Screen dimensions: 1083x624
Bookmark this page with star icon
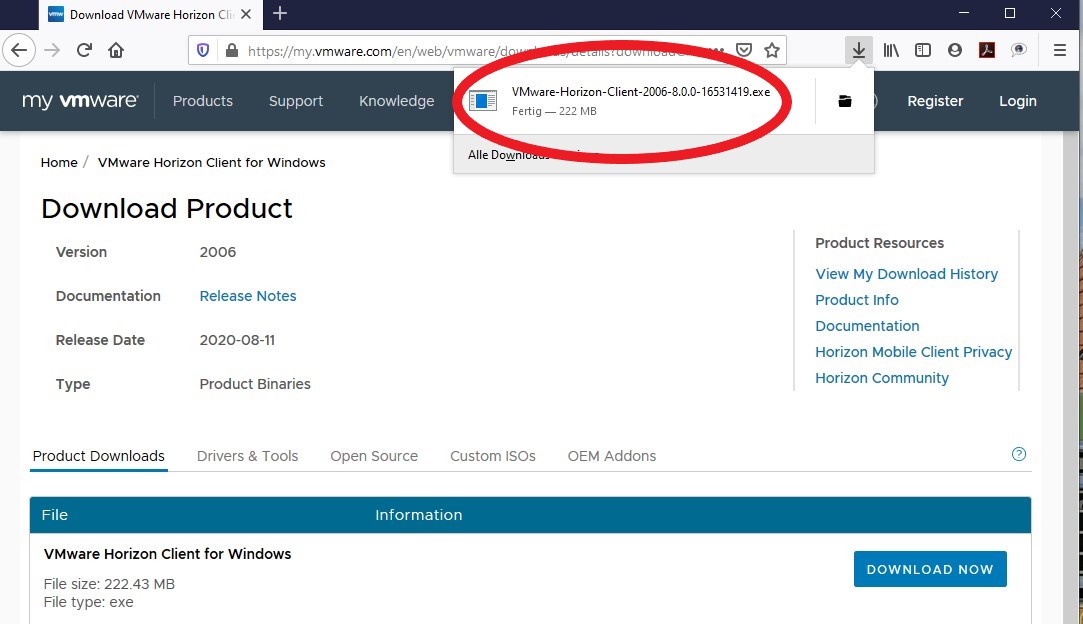(x=771, y=50)
